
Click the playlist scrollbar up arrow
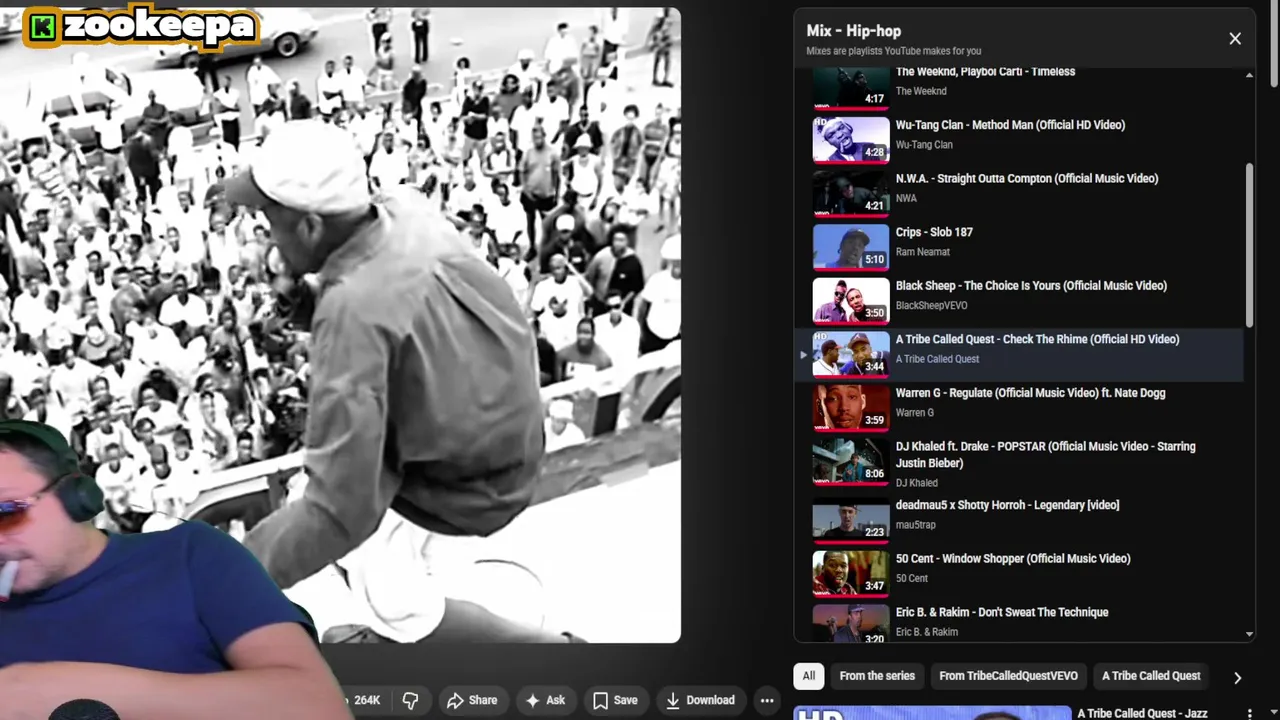1249,75
